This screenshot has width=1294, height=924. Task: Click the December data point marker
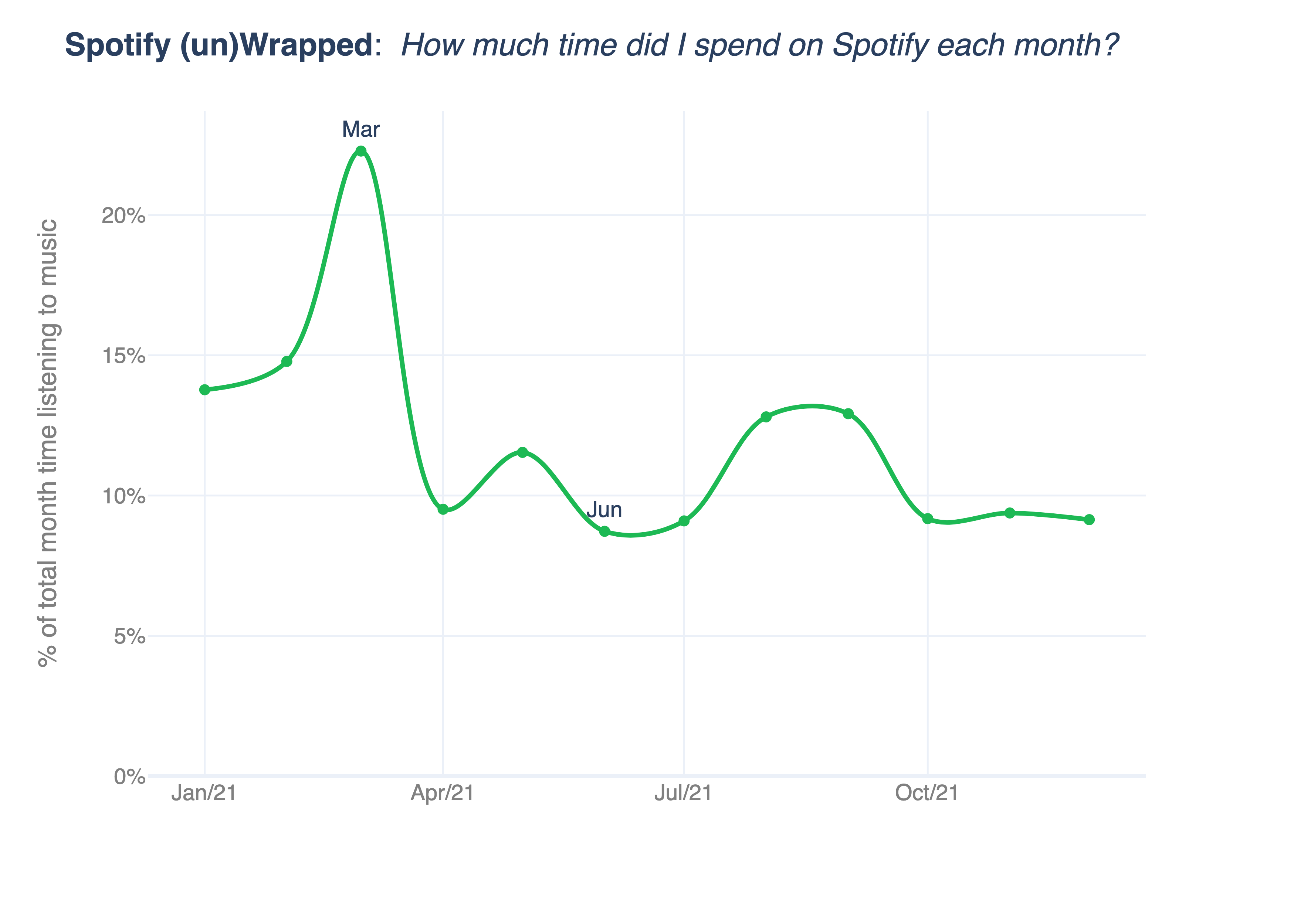click(1089, 519)
